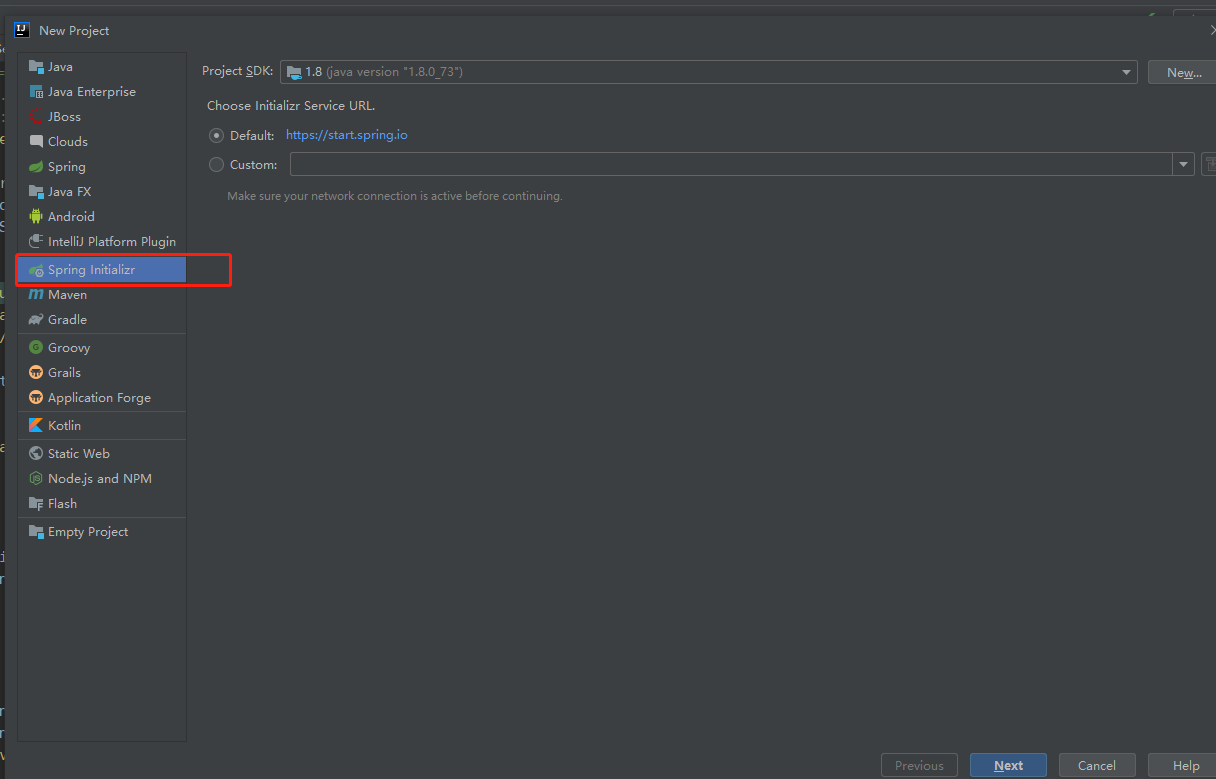This screenshot has width=1216, height=779.
Task: Select the Node.js and NPM icon
Action: tap(36, 479)
